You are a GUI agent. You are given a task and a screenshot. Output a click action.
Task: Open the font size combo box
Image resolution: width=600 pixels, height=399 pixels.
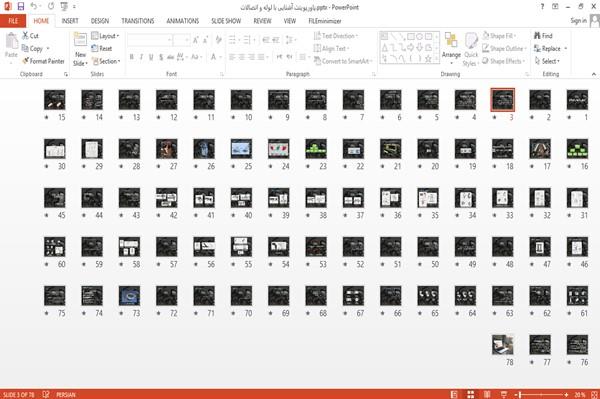click(x=181, y=39)
